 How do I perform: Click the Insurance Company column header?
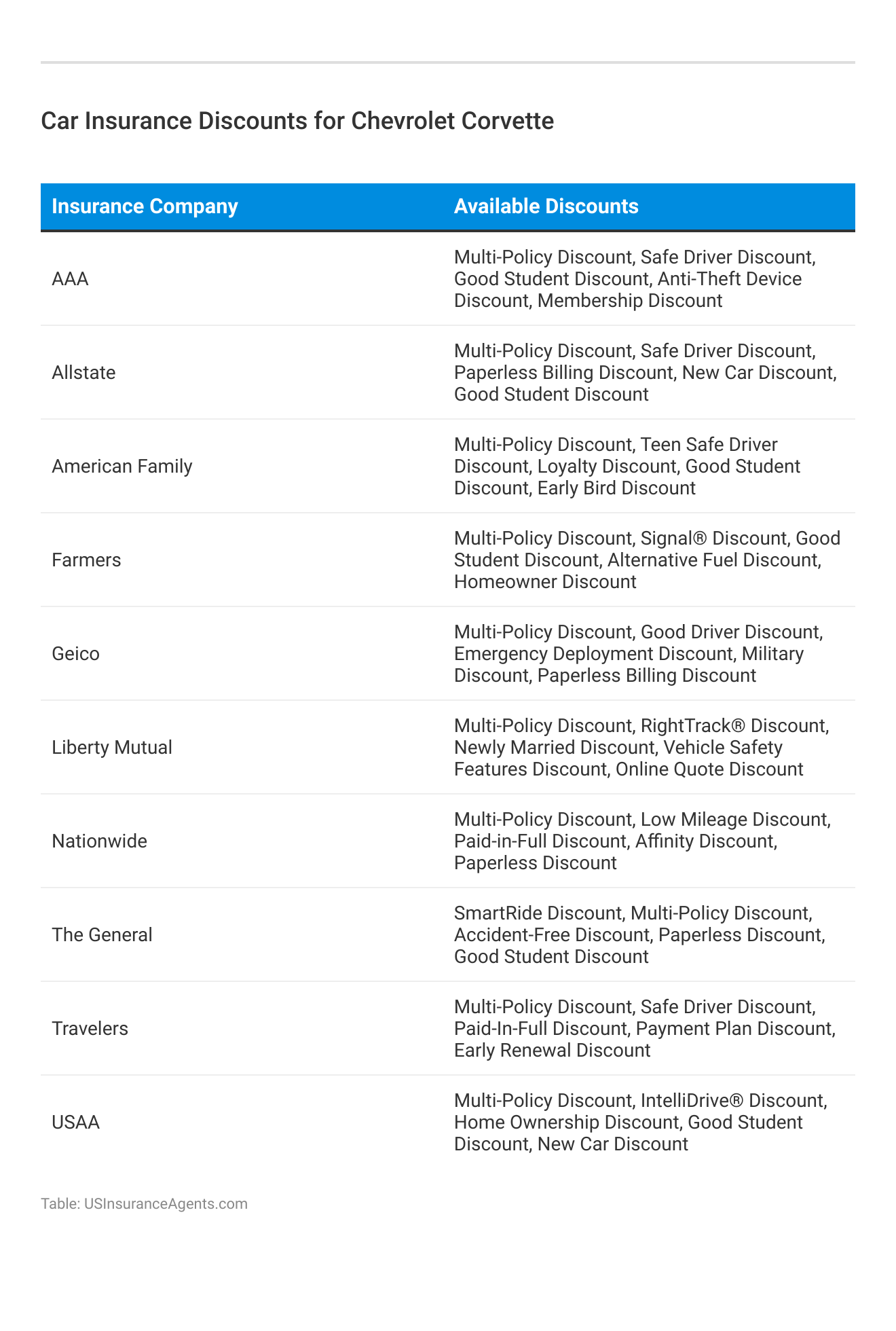point(145,206)
